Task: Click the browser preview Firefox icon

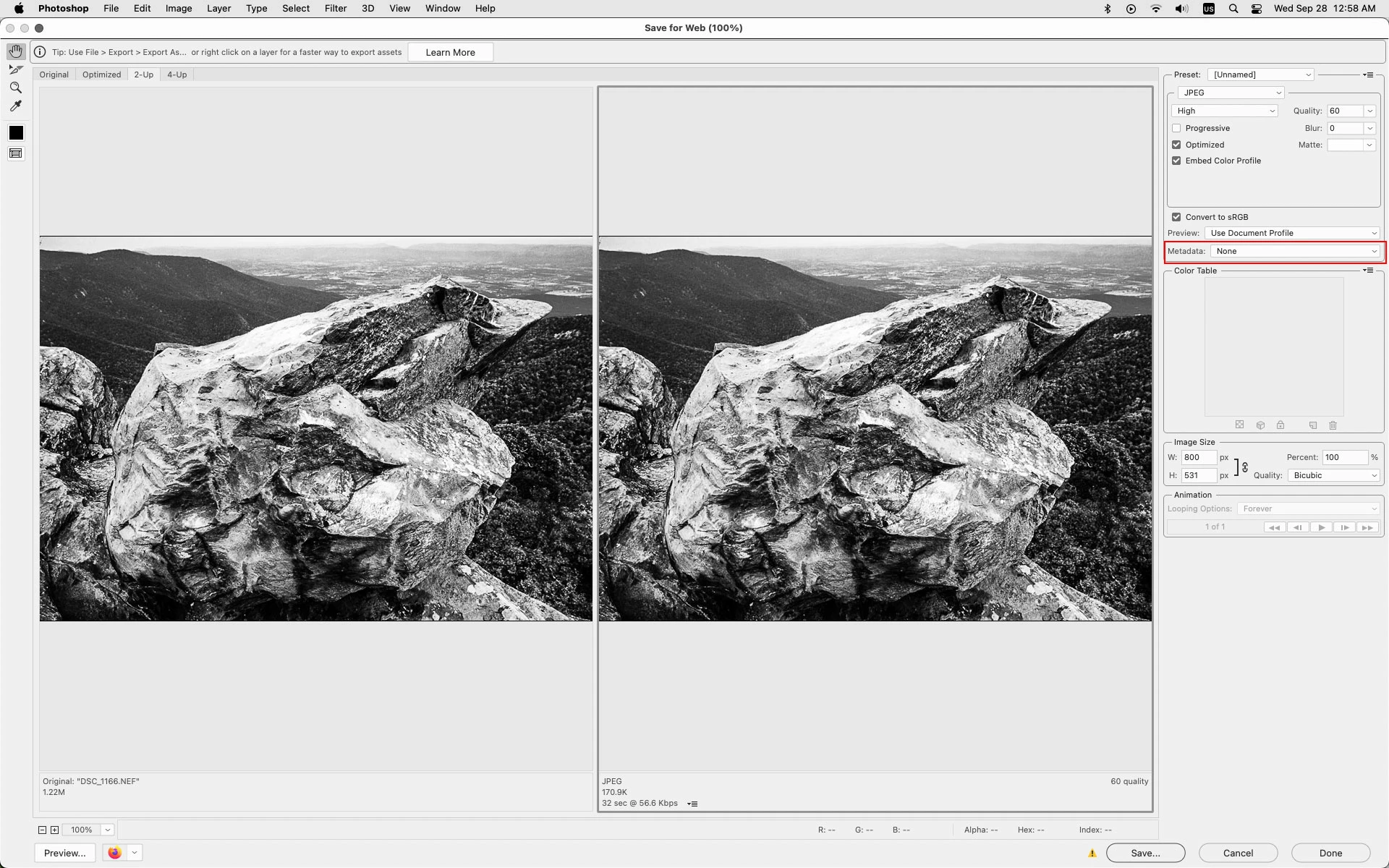Action: (x=114, y=853)
